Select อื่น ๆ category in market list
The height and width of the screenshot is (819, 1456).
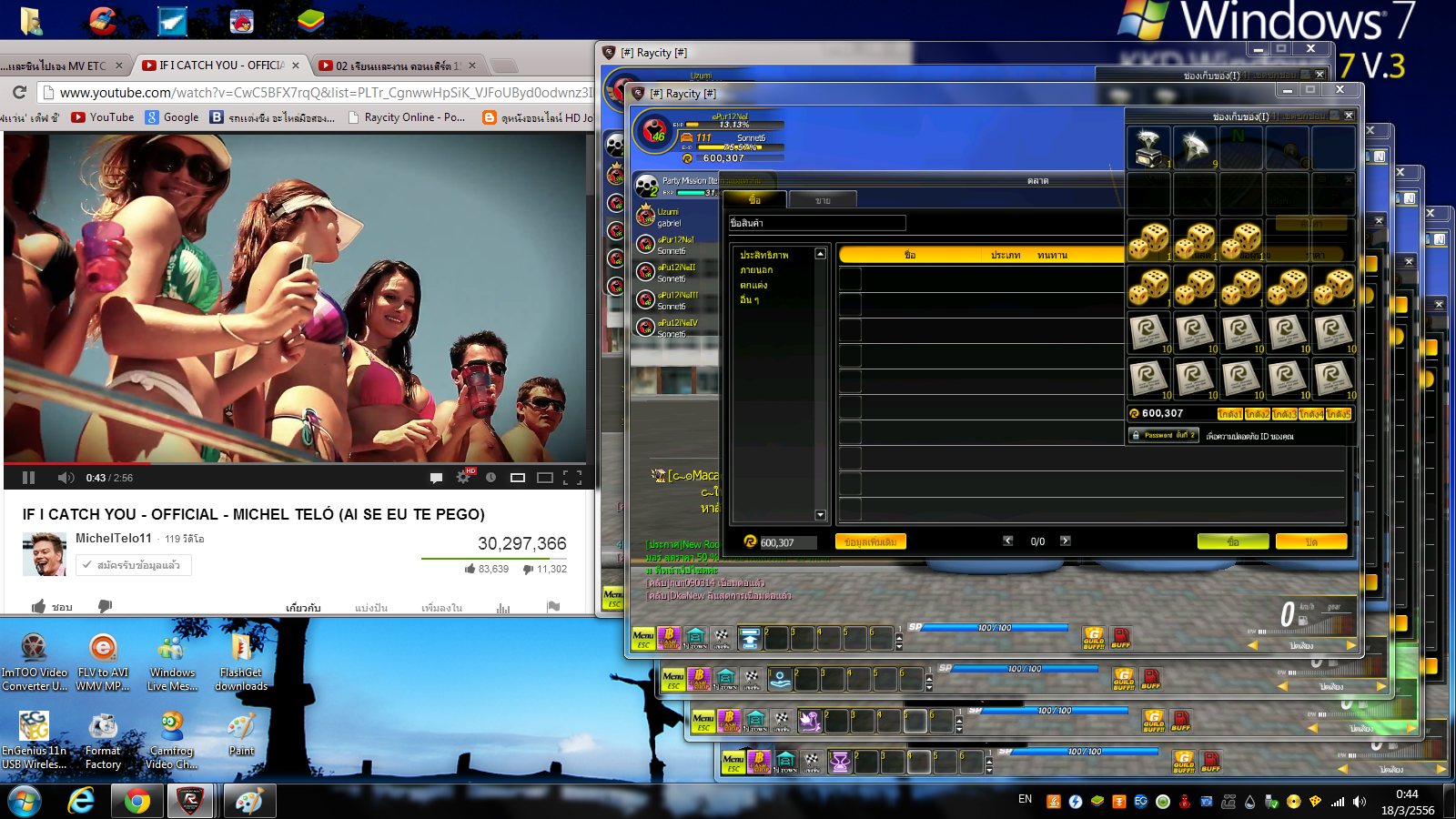pos(749,299)
